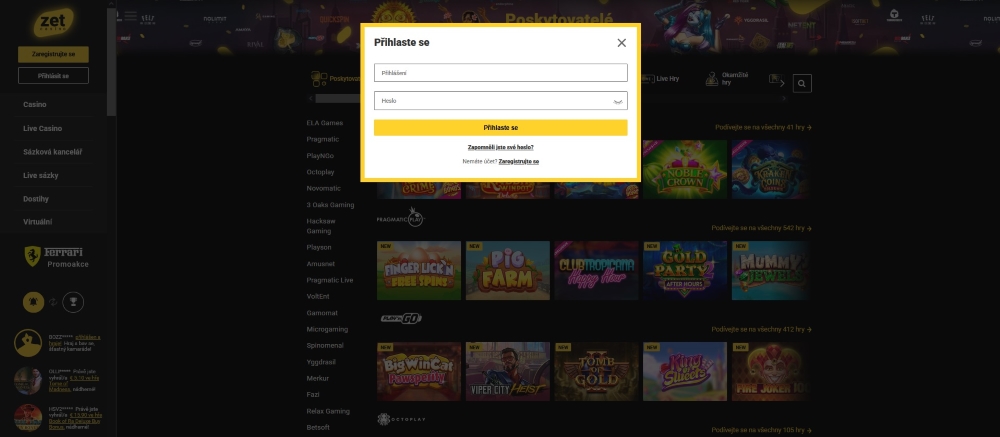The image size is (1000, 437).
Task: Open the Zapomněli jste své heslo link
Action: [501, 147]
